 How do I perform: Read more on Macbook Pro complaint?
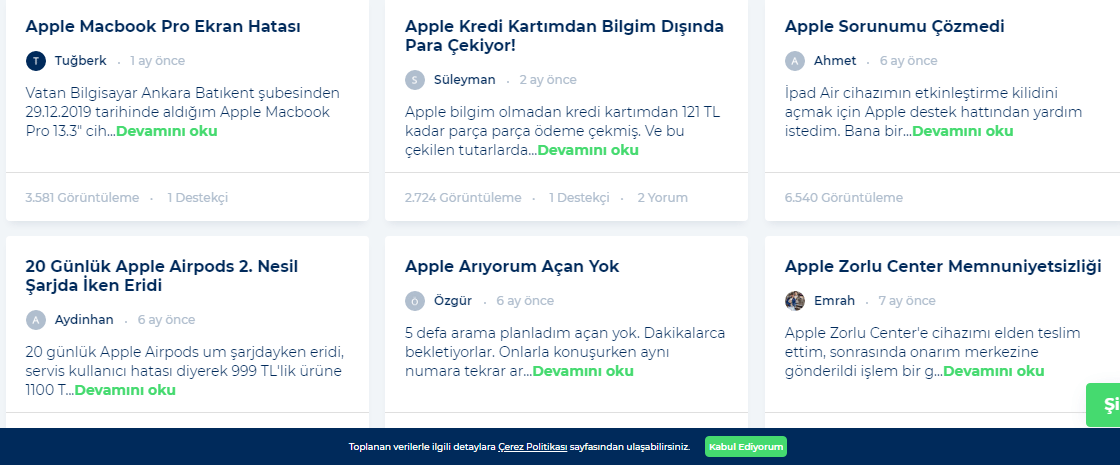[x=166, y=131]
